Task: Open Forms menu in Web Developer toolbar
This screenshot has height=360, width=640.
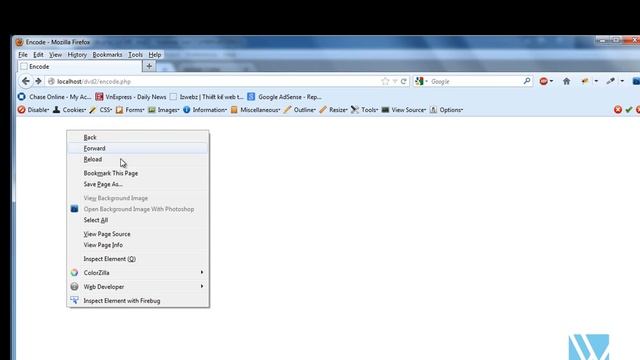Action: coord(130,110)
